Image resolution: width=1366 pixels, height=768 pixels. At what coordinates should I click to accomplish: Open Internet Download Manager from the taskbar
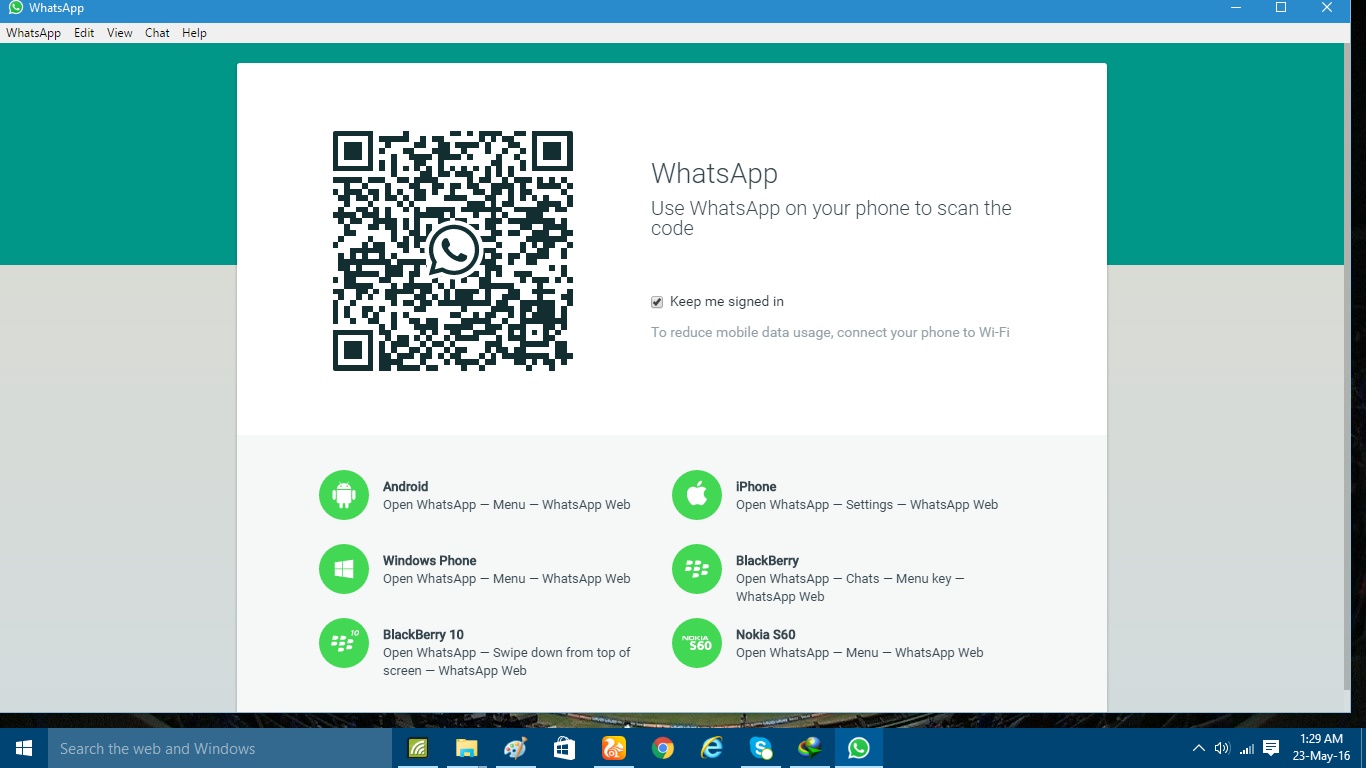(x=809, y=748)
